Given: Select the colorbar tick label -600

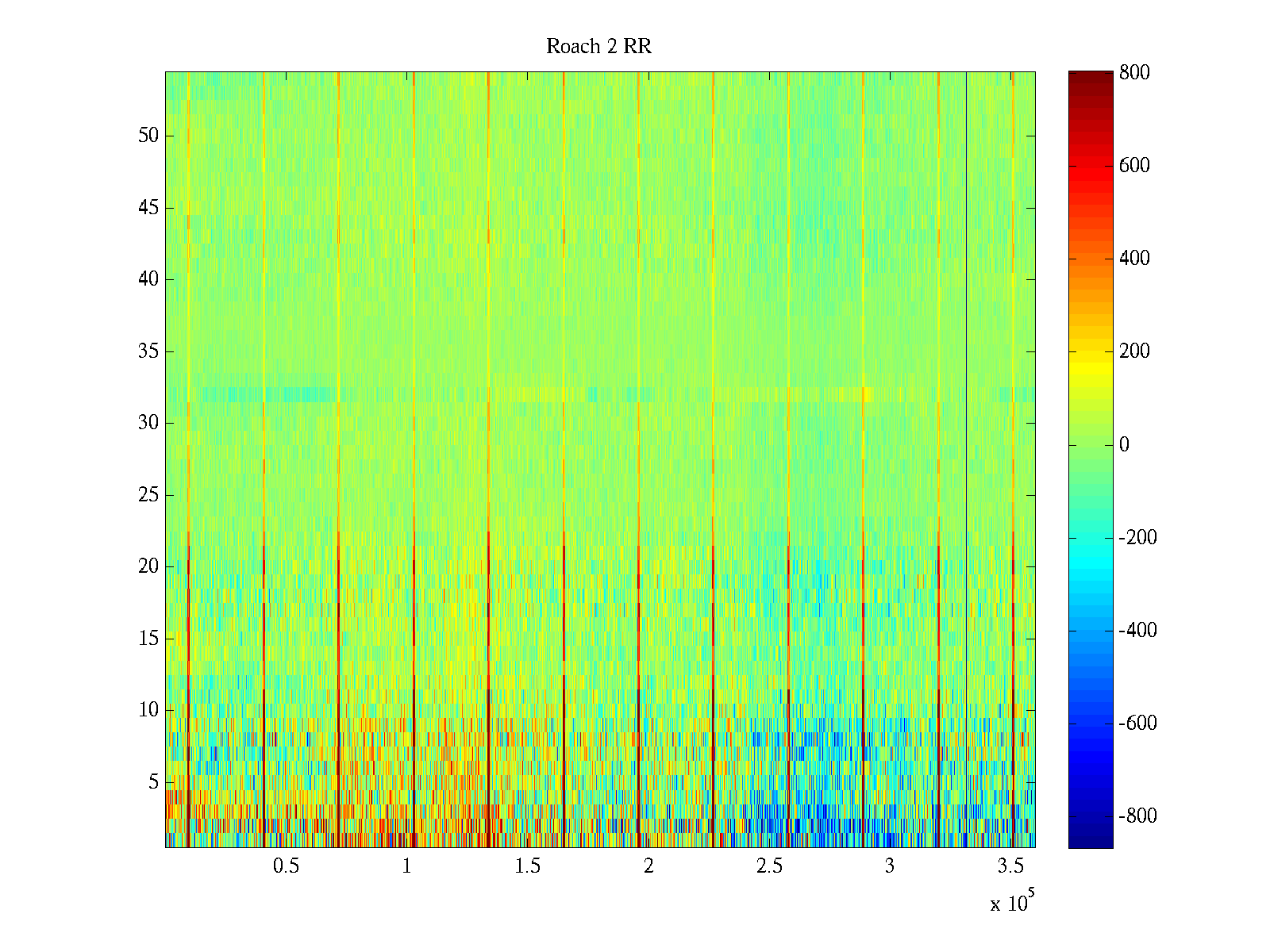Looking at the screenshot, I should tap(1137, 724).
